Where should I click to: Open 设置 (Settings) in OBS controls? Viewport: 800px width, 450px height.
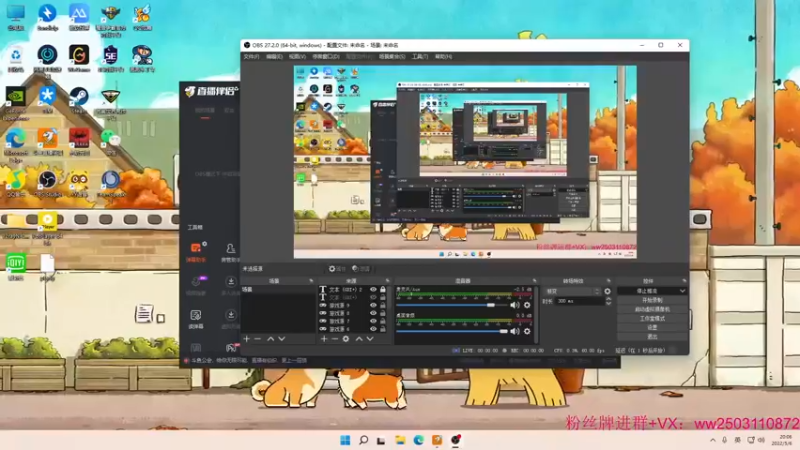652,328
